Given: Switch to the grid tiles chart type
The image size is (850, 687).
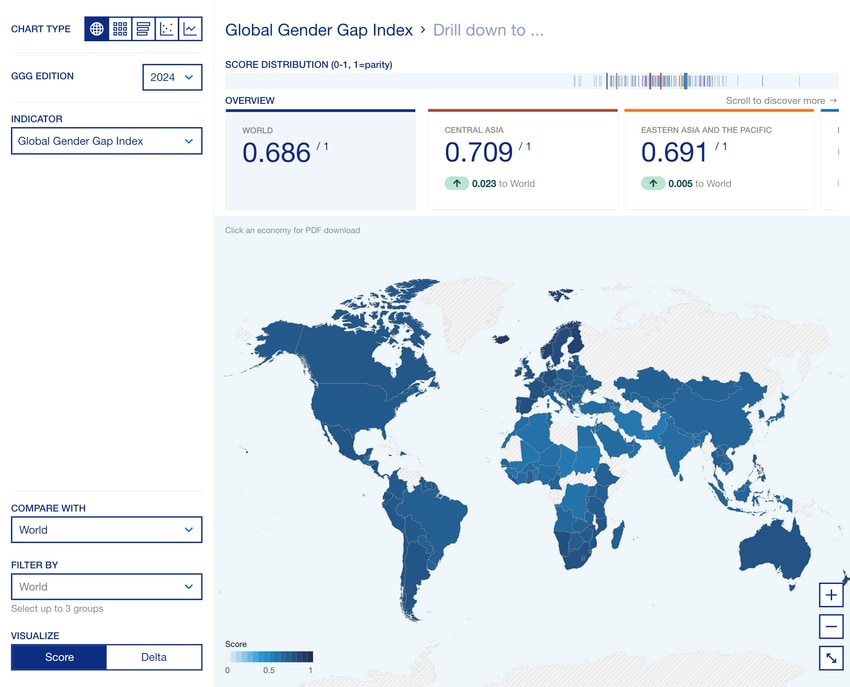Looking at the screenshot, I should click(x=120, y=29).
